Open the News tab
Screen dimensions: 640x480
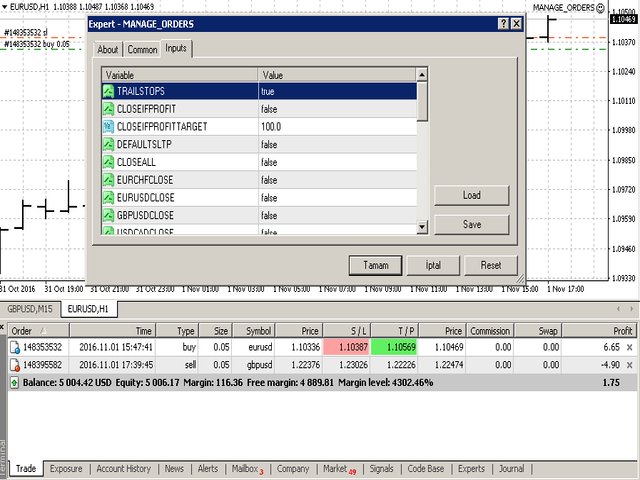click(x=174, y=469)
